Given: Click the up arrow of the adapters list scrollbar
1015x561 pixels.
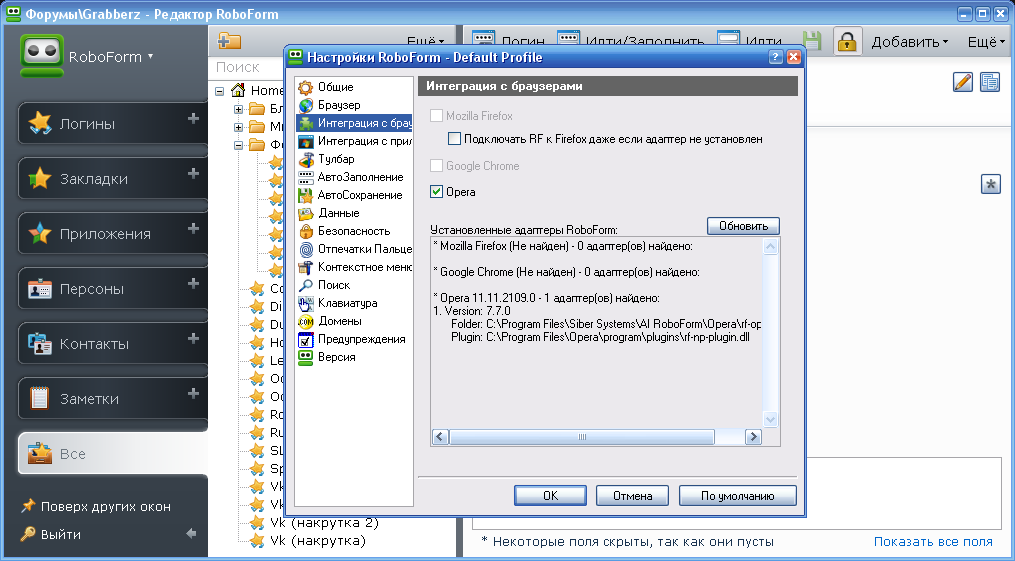Looking at the screenshot, I should 770,246.
